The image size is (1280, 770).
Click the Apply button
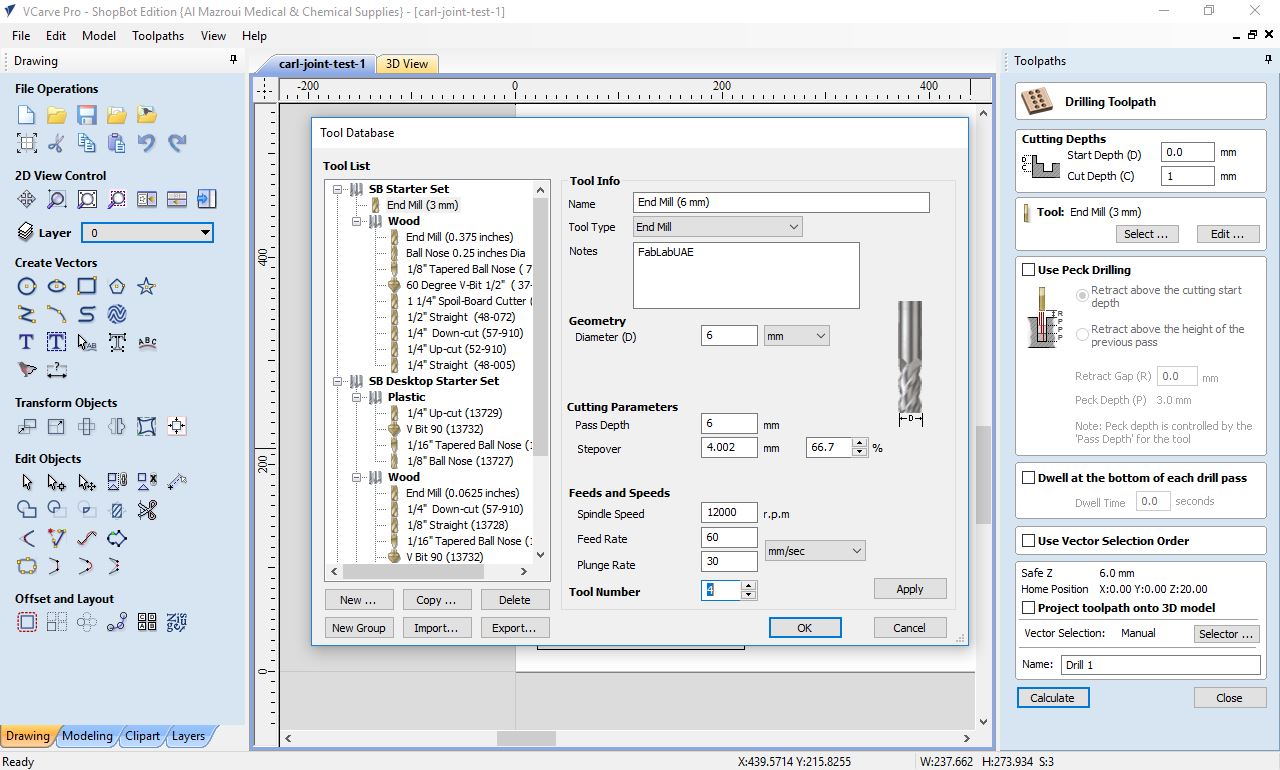click(910, 589)
